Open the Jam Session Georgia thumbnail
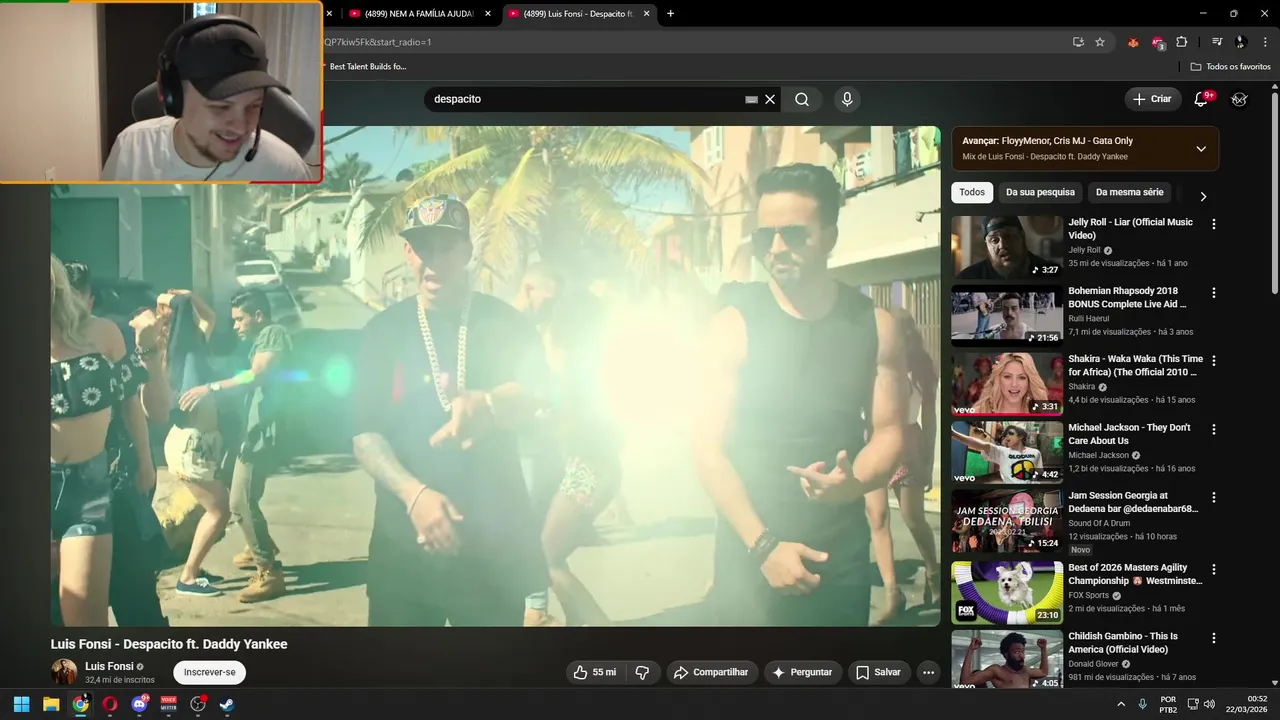Image resolution: width=1280 pixels, height=720 pixels. point(1007,520)
